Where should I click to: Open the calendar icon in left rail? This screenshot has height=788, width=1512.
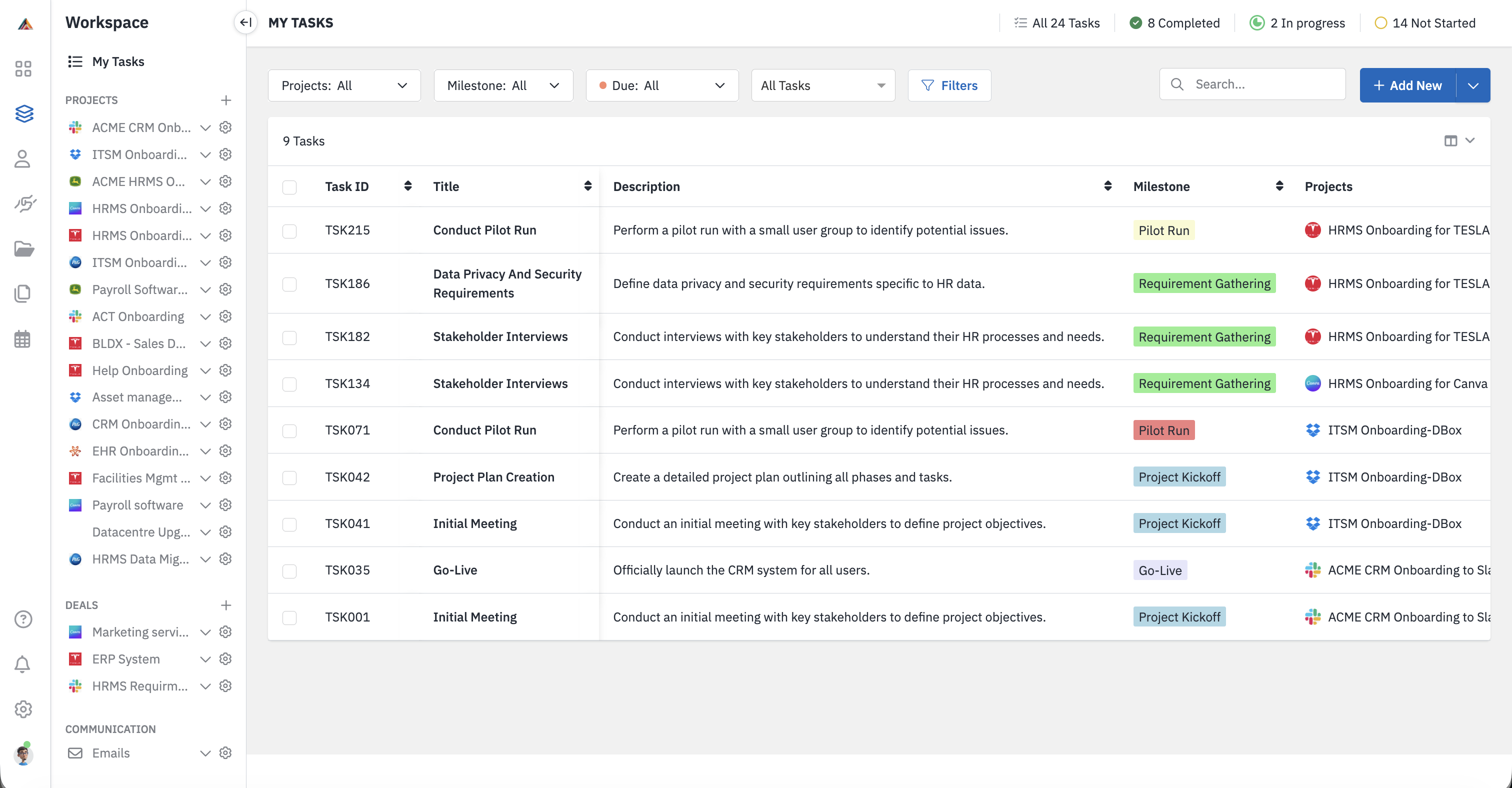(23, 338)
